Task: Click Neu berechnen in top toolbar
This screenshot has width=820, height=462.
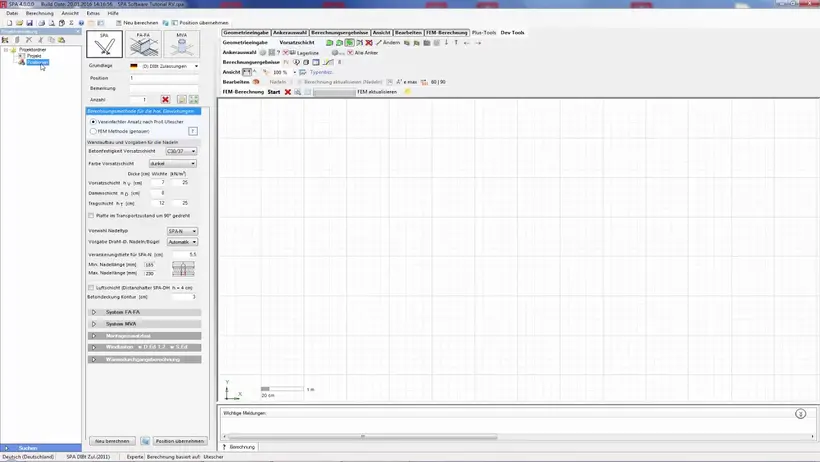Action: point(137,23)
